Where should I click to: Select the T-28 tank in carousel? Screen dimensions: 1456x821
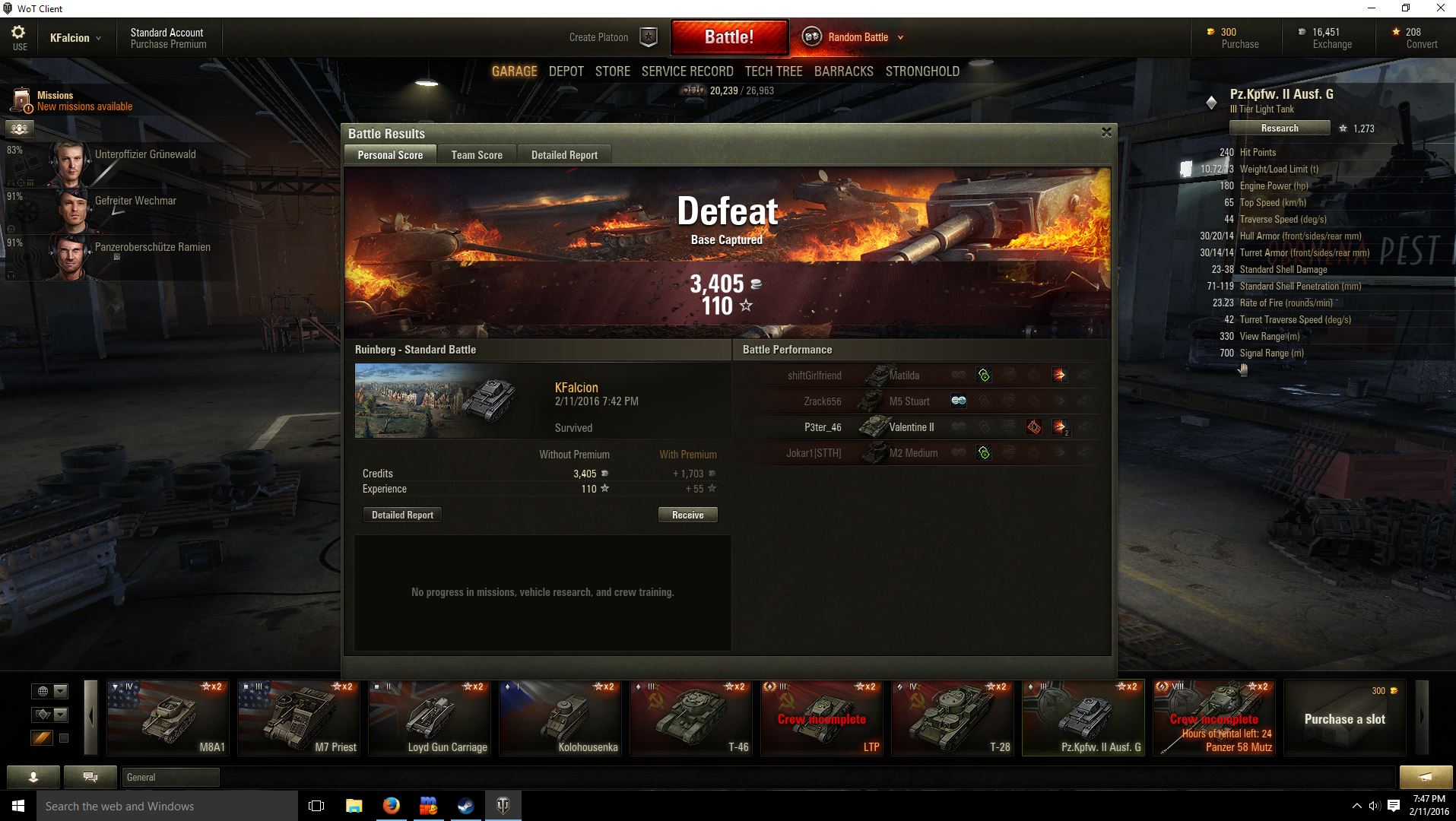click(x=952, y=718)
